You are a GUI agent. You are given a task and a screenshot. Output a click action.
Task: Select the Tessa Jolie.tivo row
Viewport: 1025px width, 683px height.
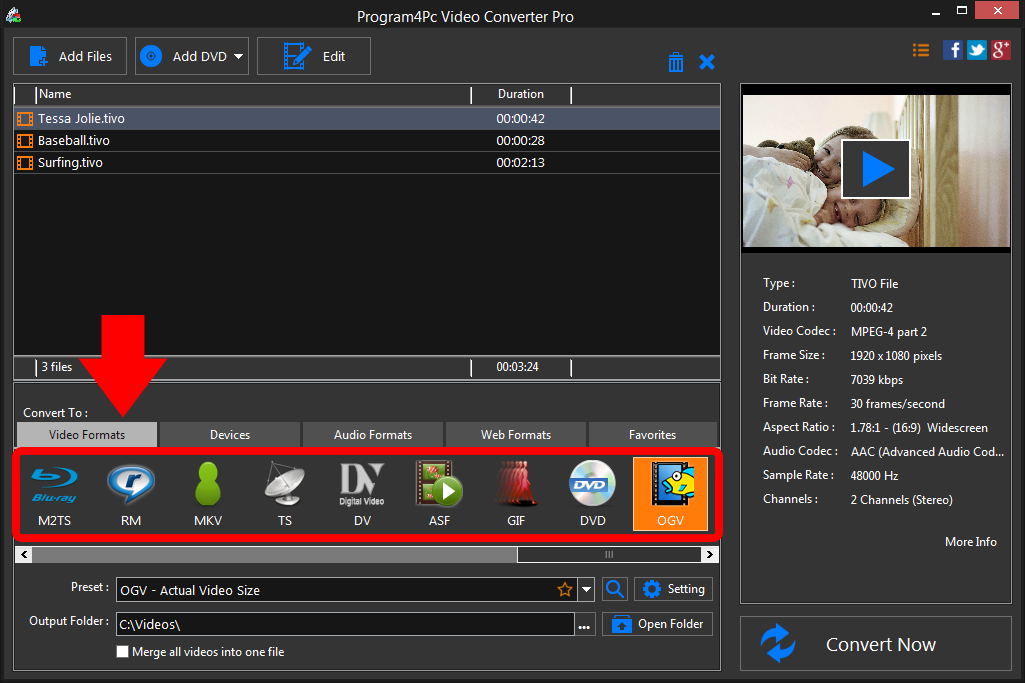[x=367, y=119]
